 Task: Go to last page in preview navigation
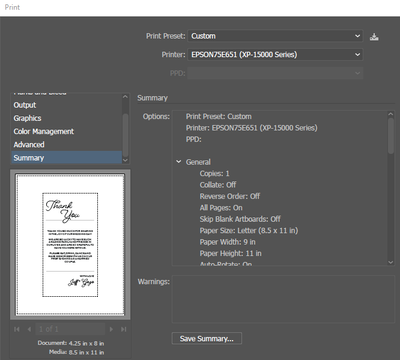pyautogui.click(x=124, y=329)
